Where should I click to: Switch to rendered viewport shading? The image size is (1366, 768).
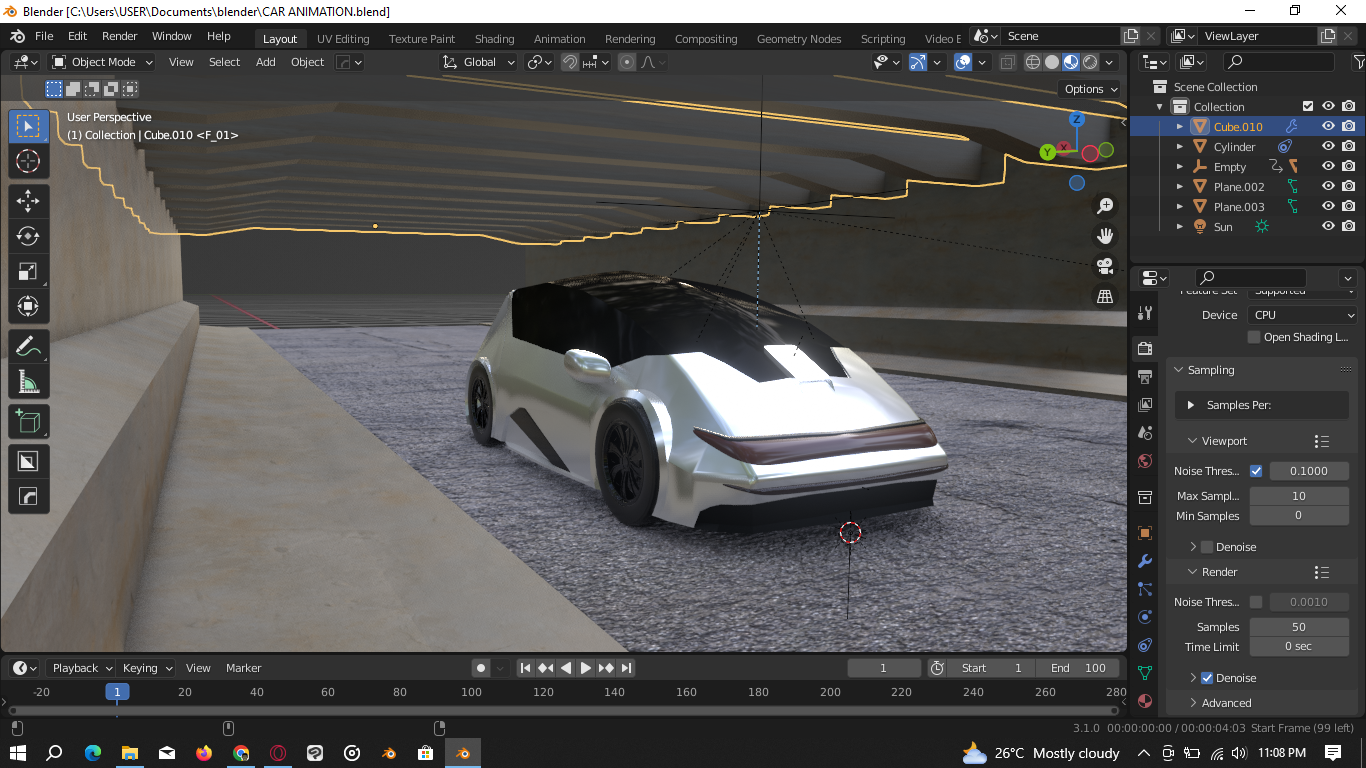1090,62
